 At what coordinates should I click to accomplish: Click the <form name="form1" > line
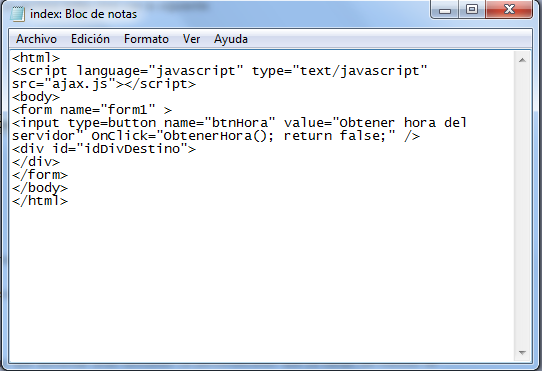[92, 110]
